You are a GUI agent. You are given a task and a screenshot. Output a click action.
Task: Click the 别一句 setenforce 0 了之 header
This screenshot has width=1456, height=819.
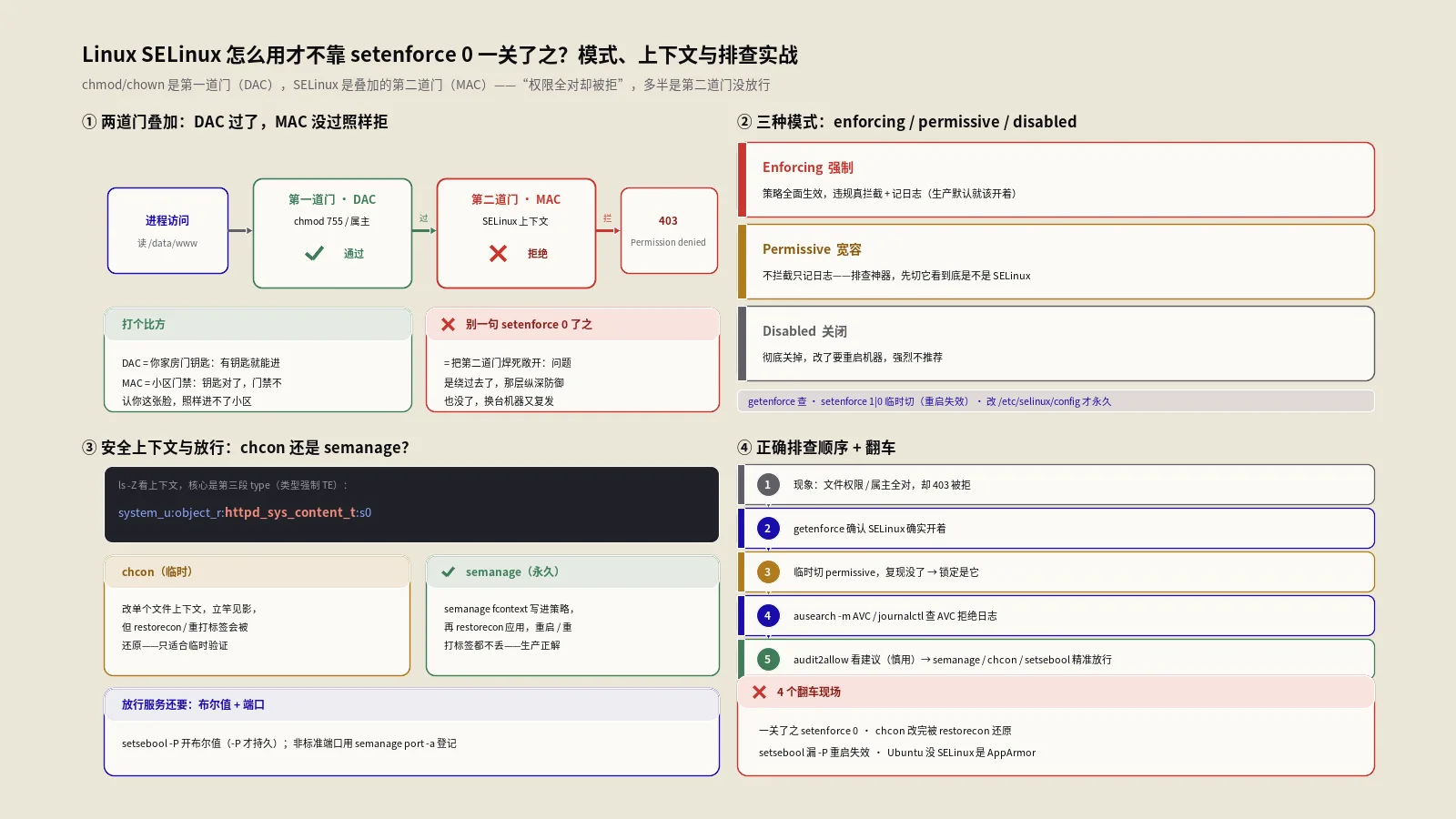coord(572,324)
